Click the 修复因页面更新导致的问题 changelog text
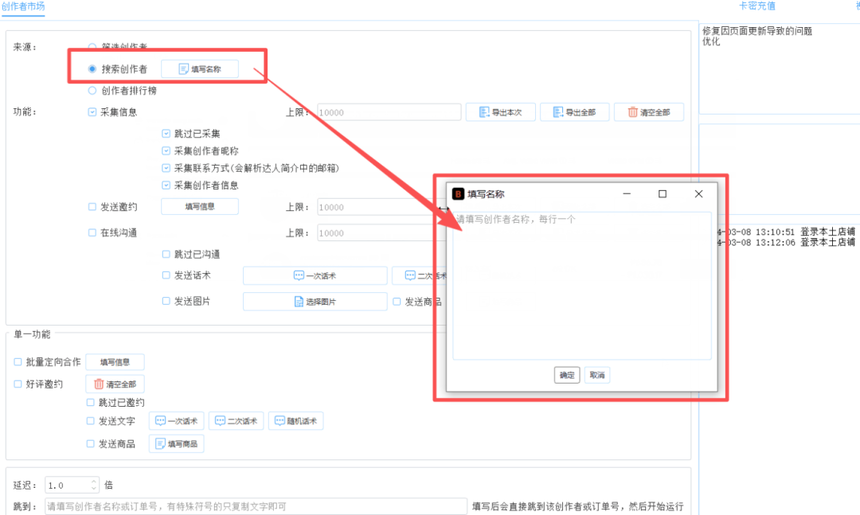Viewport: 860px width, 515px height. [x=757, y=31]
